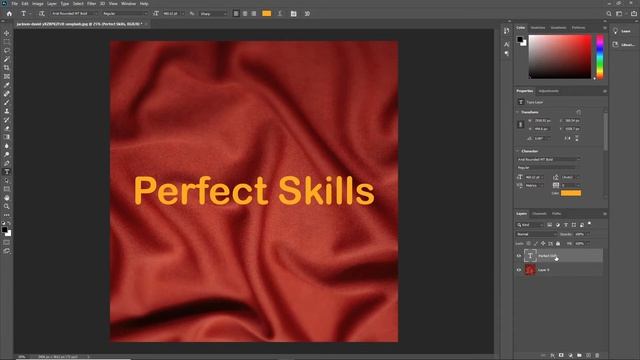Toggle text orientation in options bar

pos(41,13)
